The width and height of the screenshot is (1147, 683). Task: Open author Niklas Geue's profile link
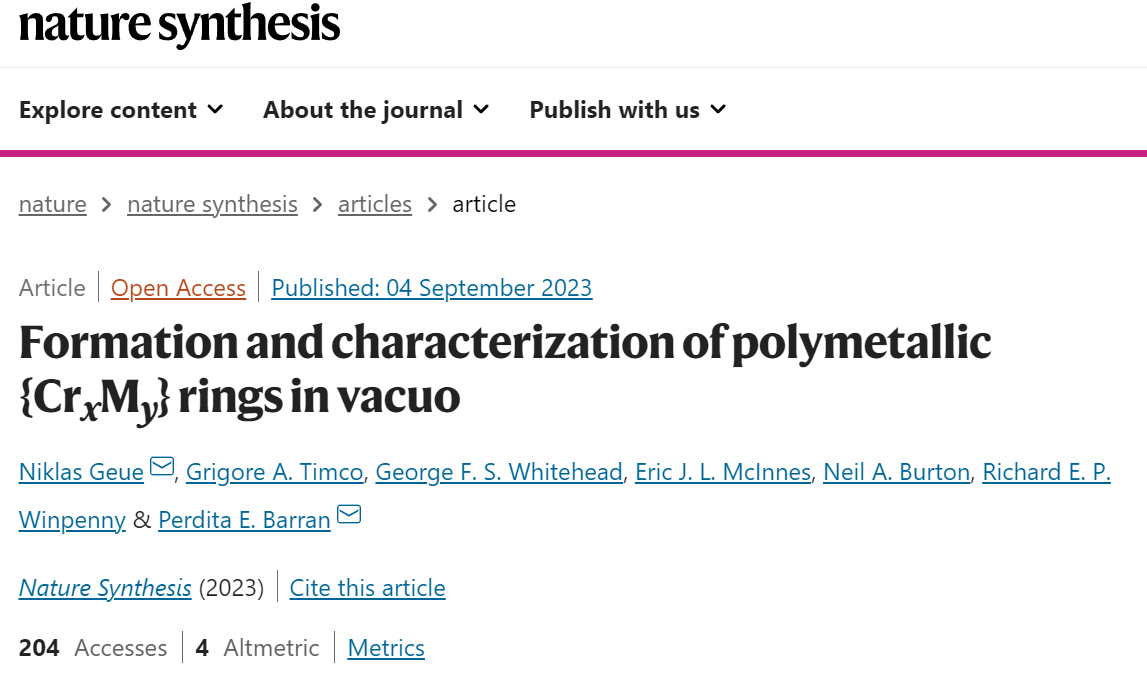pos(81,472)
